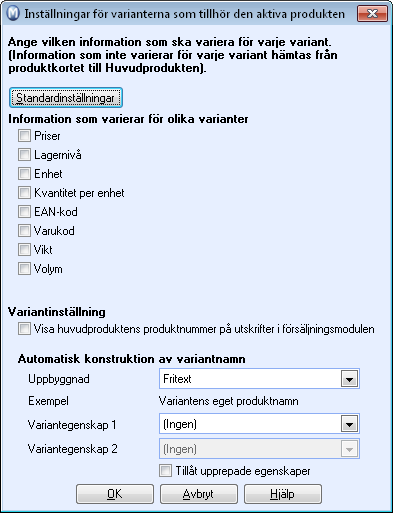Enable the EAN-kod checkbox
Screen dimensions: 393x513
pos(24,212)
